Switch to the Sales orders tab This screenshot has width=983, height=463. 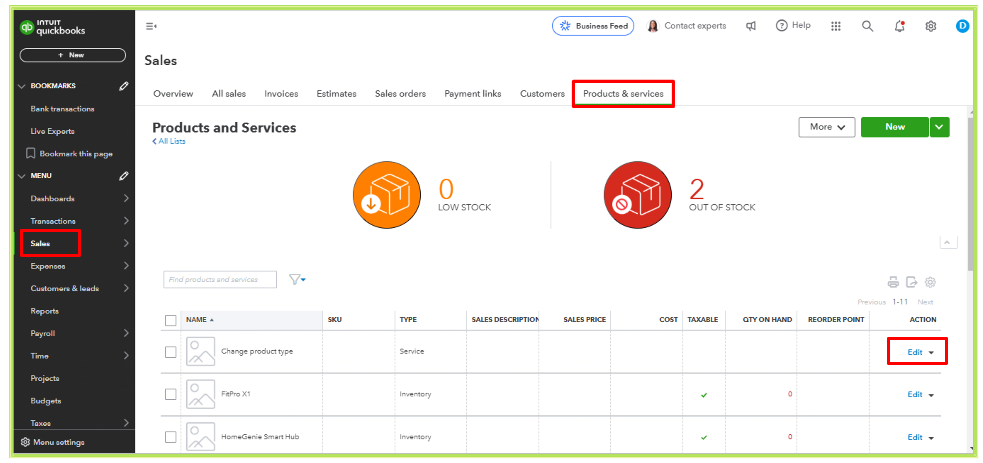401,94
